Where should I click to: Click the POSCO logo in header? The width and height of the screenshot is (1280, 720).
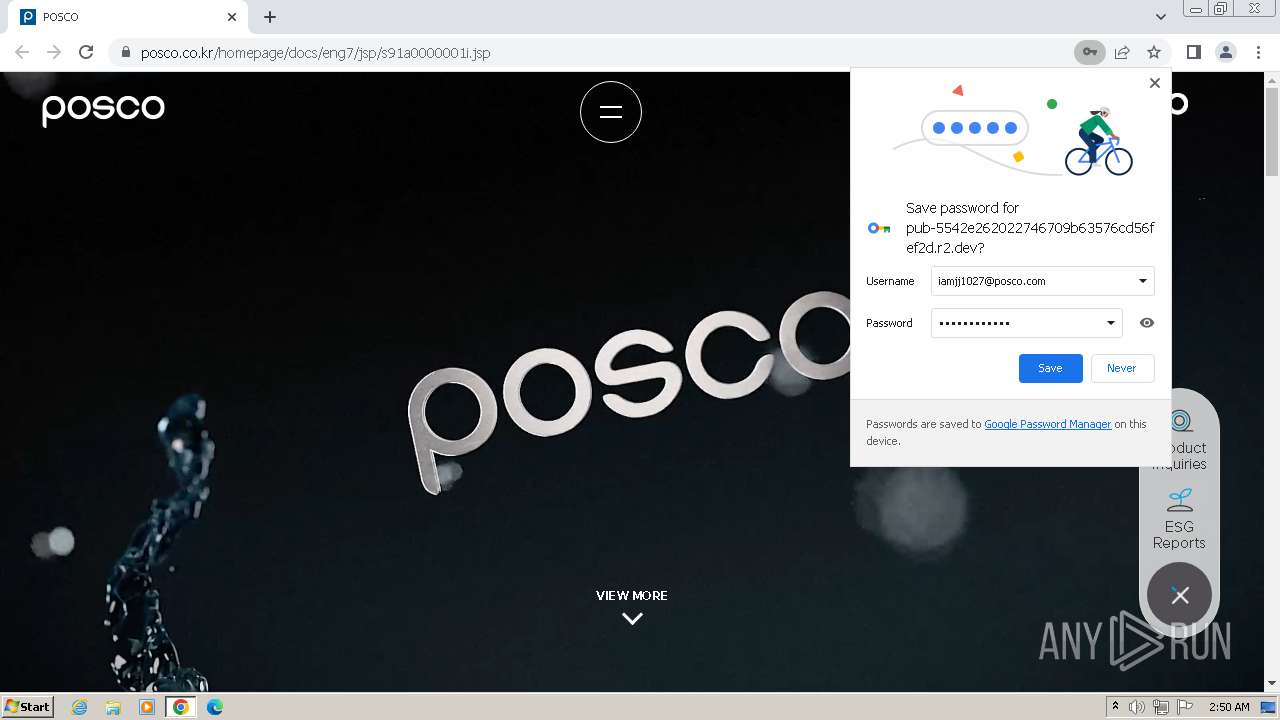(103, 109)
